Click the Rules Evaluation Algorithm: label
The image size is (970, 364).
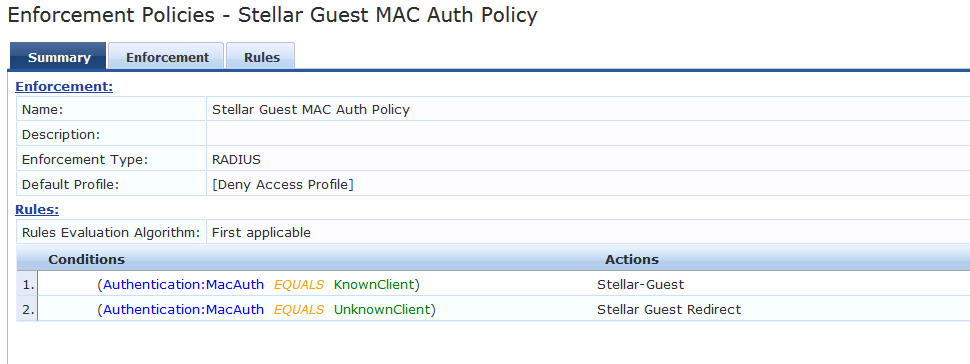click(111, 233)
